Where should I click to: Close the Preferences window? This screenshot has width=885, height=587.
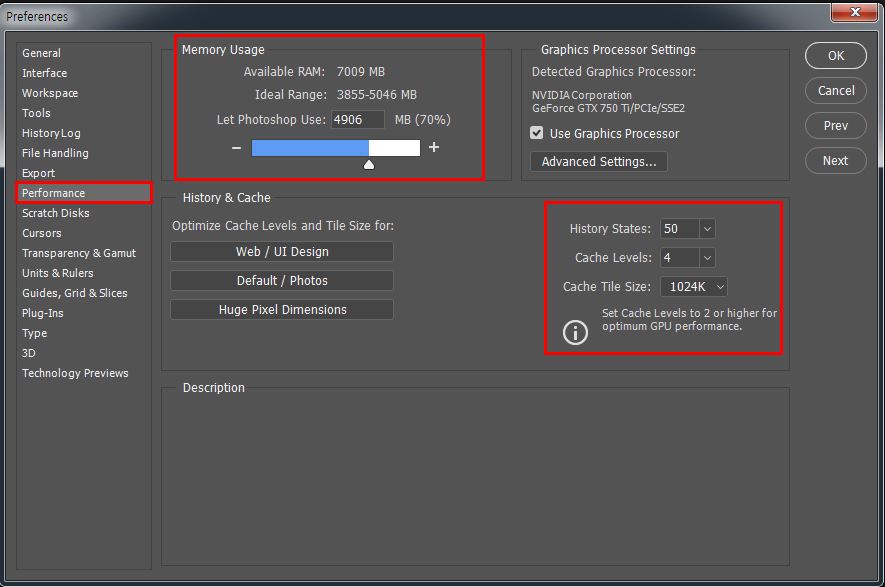854,12
